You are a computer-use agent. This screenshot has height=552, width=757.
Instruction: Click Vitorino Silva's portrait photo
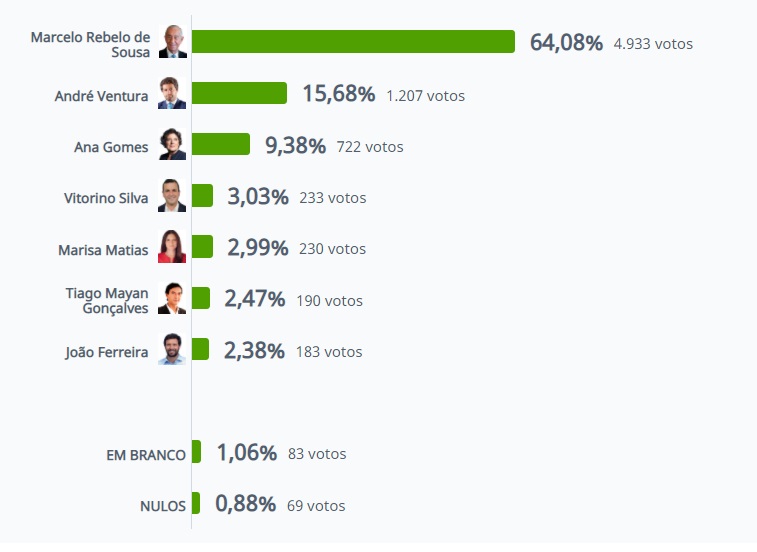[x=172, y=197]
